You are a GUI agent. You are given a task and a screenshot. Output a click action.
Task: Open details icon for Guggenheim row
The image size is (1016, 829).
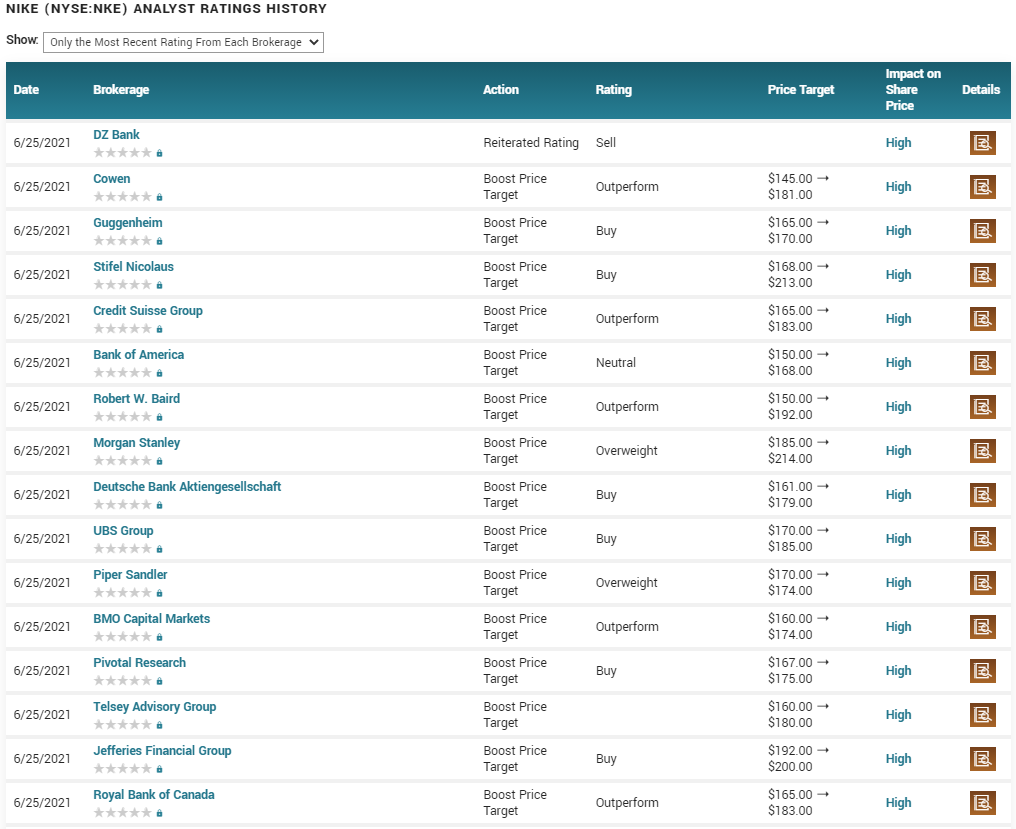click(982, 231)
